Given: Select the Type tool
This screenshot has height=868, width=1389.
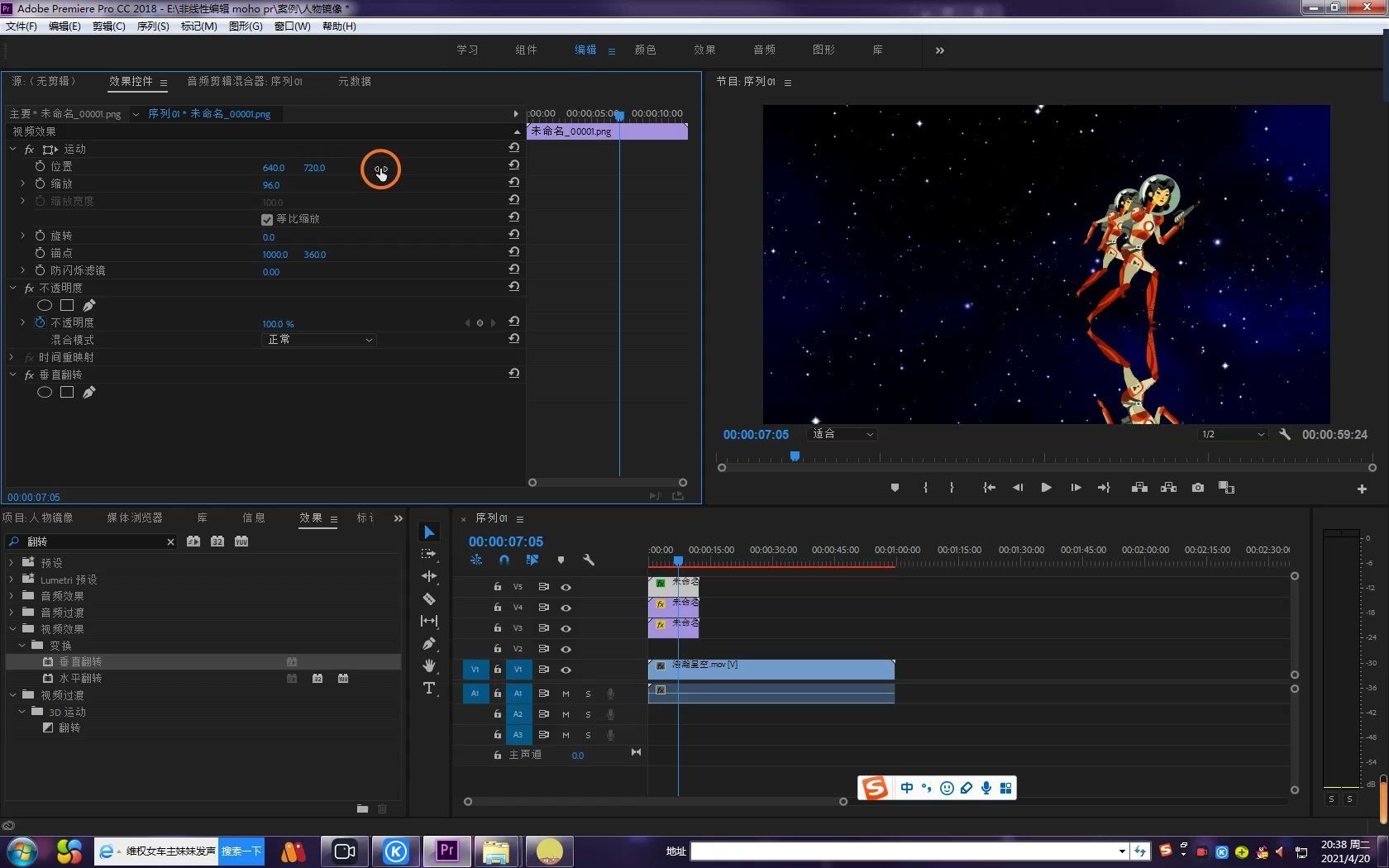Looking at the screenshot, I should [x=429, y=688].
